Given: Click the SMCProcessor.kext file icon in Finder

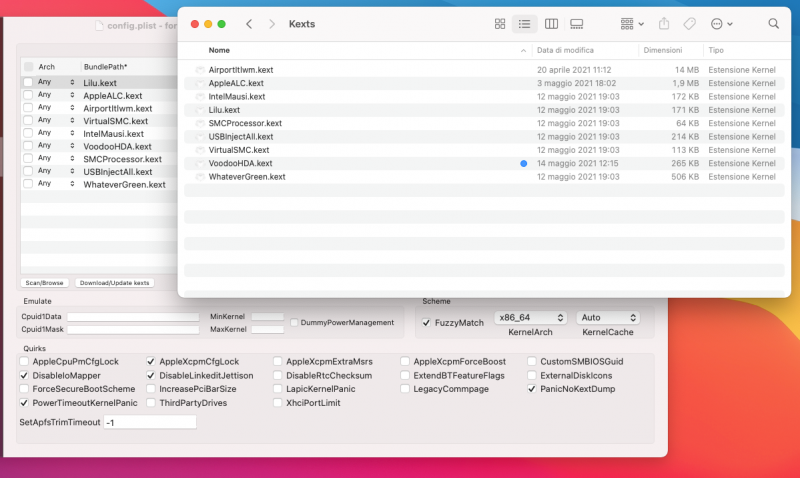Looking at the screenshot, I should click(200, 123).
